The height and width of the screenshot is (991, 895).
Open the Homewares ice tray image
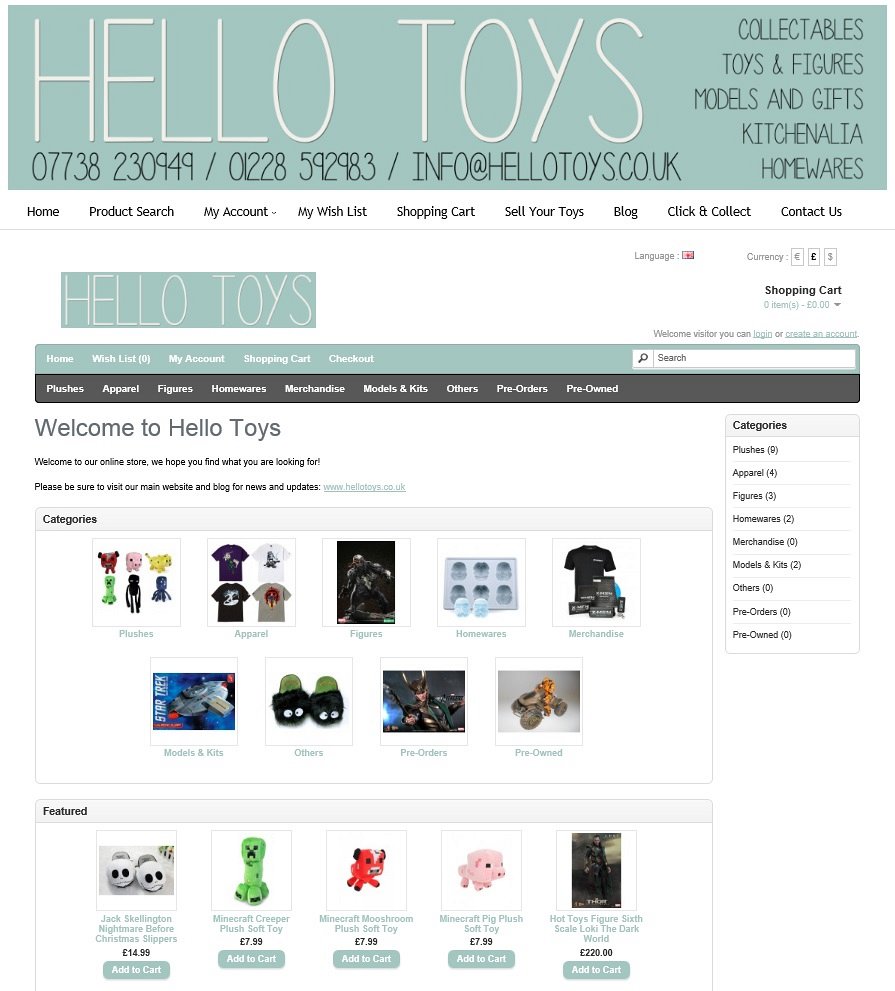[x=481, y=582]
